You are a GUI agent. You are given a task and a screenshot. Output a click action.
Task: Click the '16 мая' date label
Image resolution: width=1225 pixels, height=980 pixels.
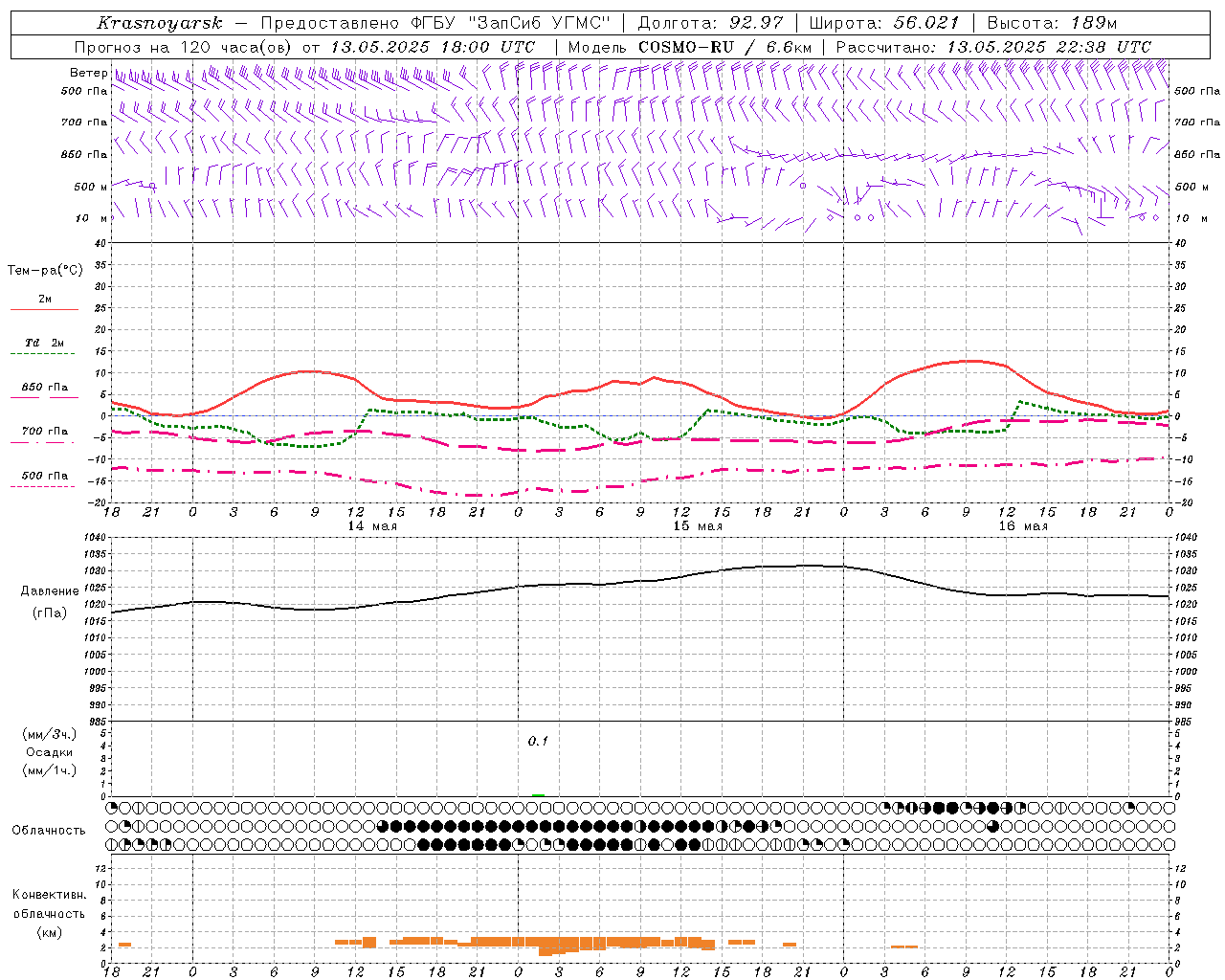click(1023, 526)
